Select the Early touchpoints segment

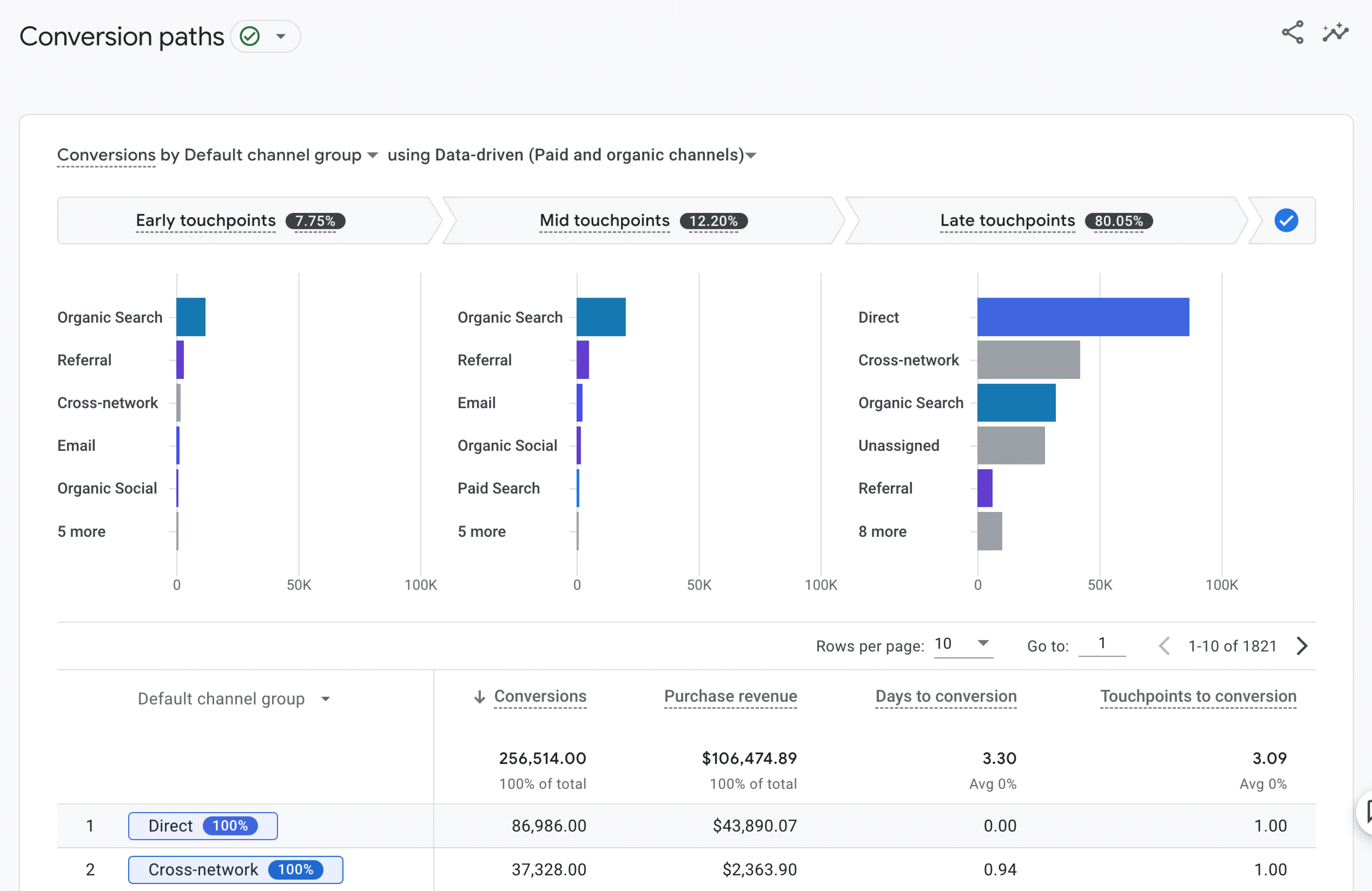[x=206, y=221]
